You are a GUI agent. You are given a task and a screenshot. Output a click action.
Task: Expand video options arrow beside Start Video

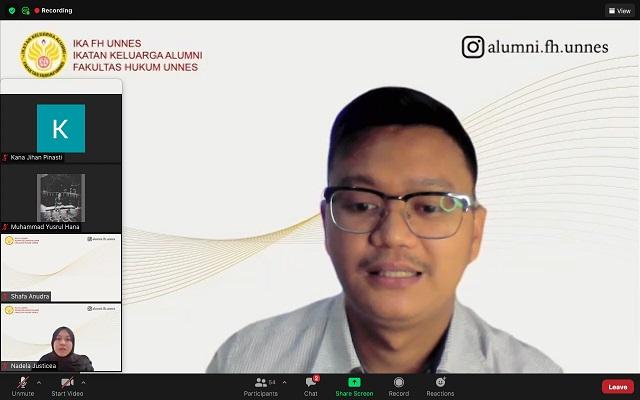84,382
